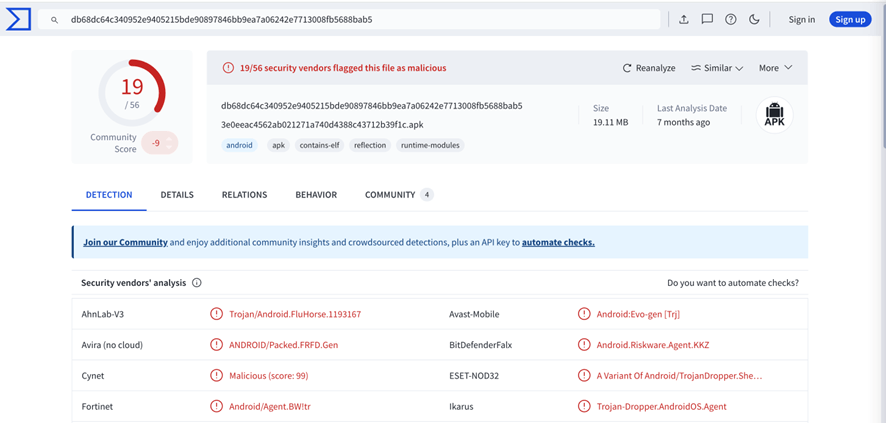Click the upload file icon
886x423 pixels.
pyautogui.click(x=684, y=20)
